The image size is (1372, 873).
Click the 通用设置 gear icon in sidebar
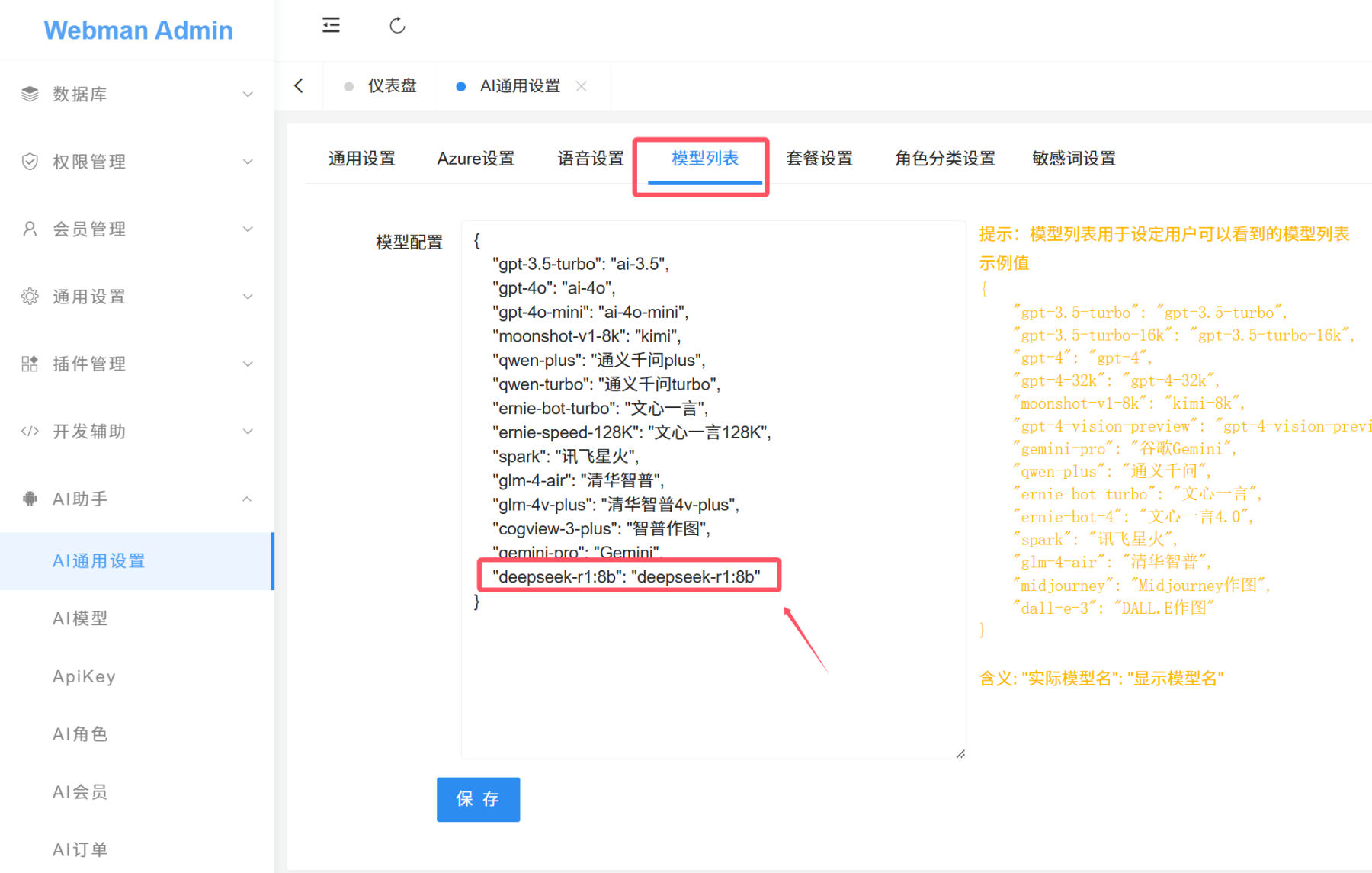click(30, 297)
